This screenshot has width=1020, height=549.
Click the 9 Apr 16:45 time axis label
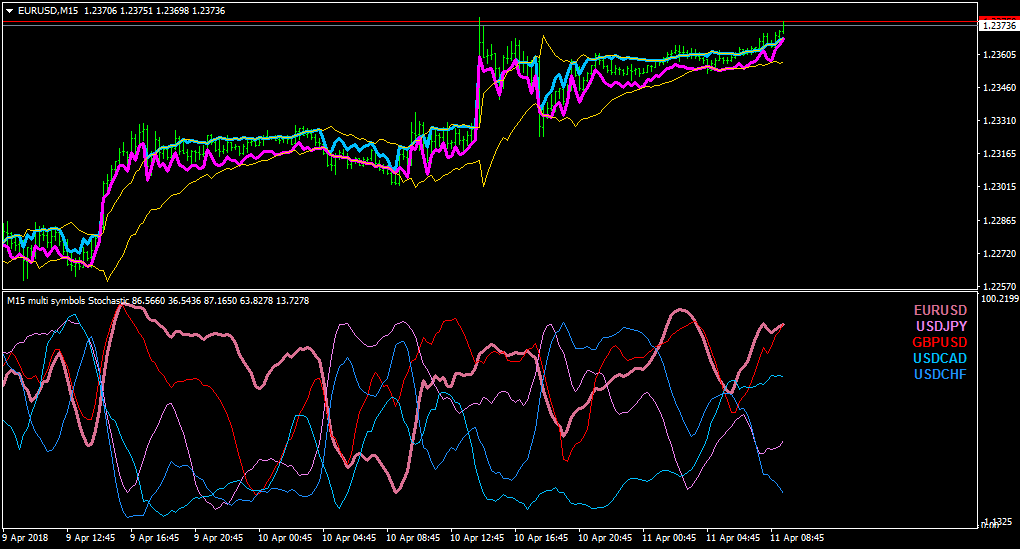[154, 538]
